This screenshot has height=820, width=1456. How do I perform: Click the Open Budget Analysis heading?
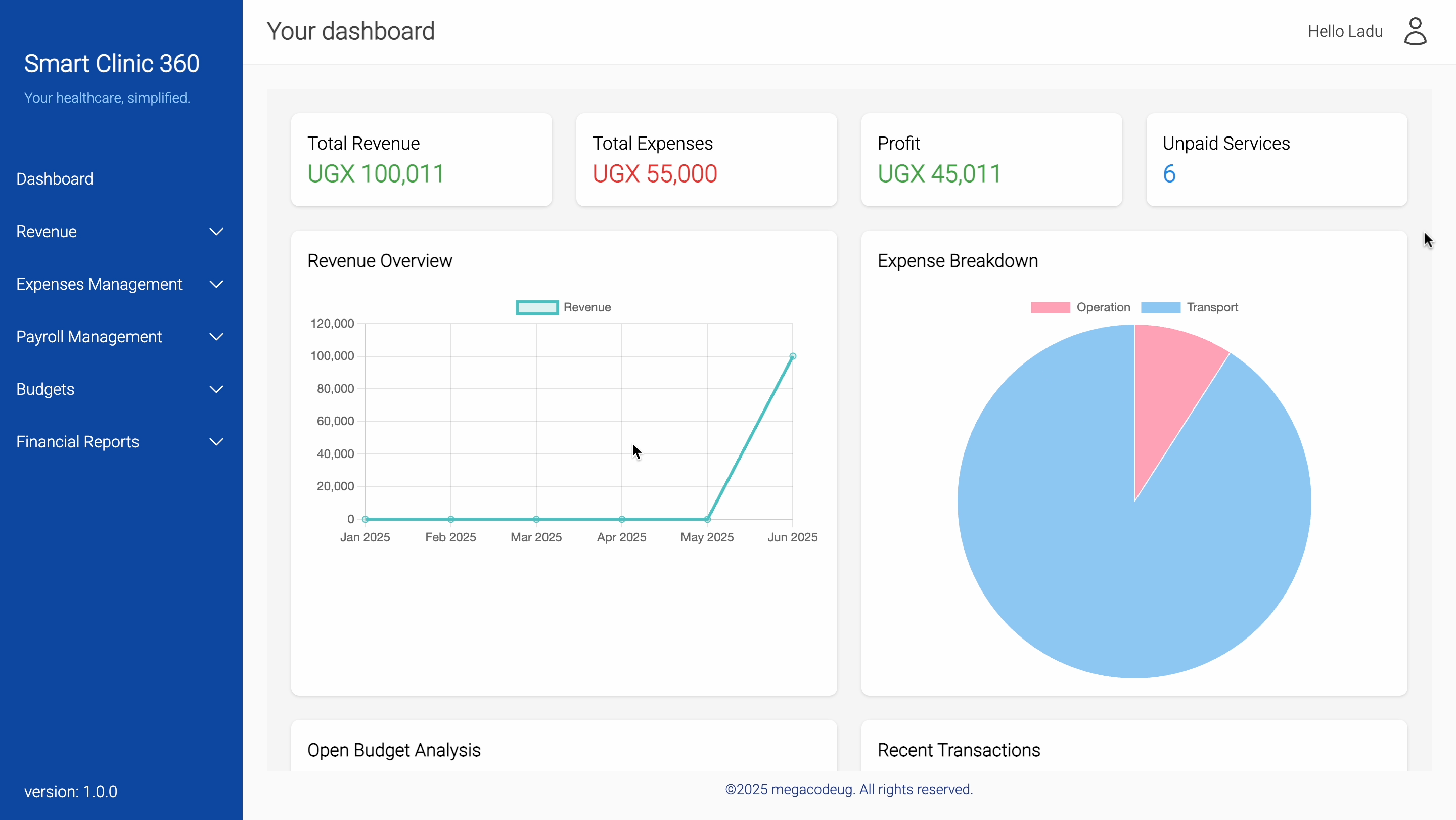click(x=394, y=751)
